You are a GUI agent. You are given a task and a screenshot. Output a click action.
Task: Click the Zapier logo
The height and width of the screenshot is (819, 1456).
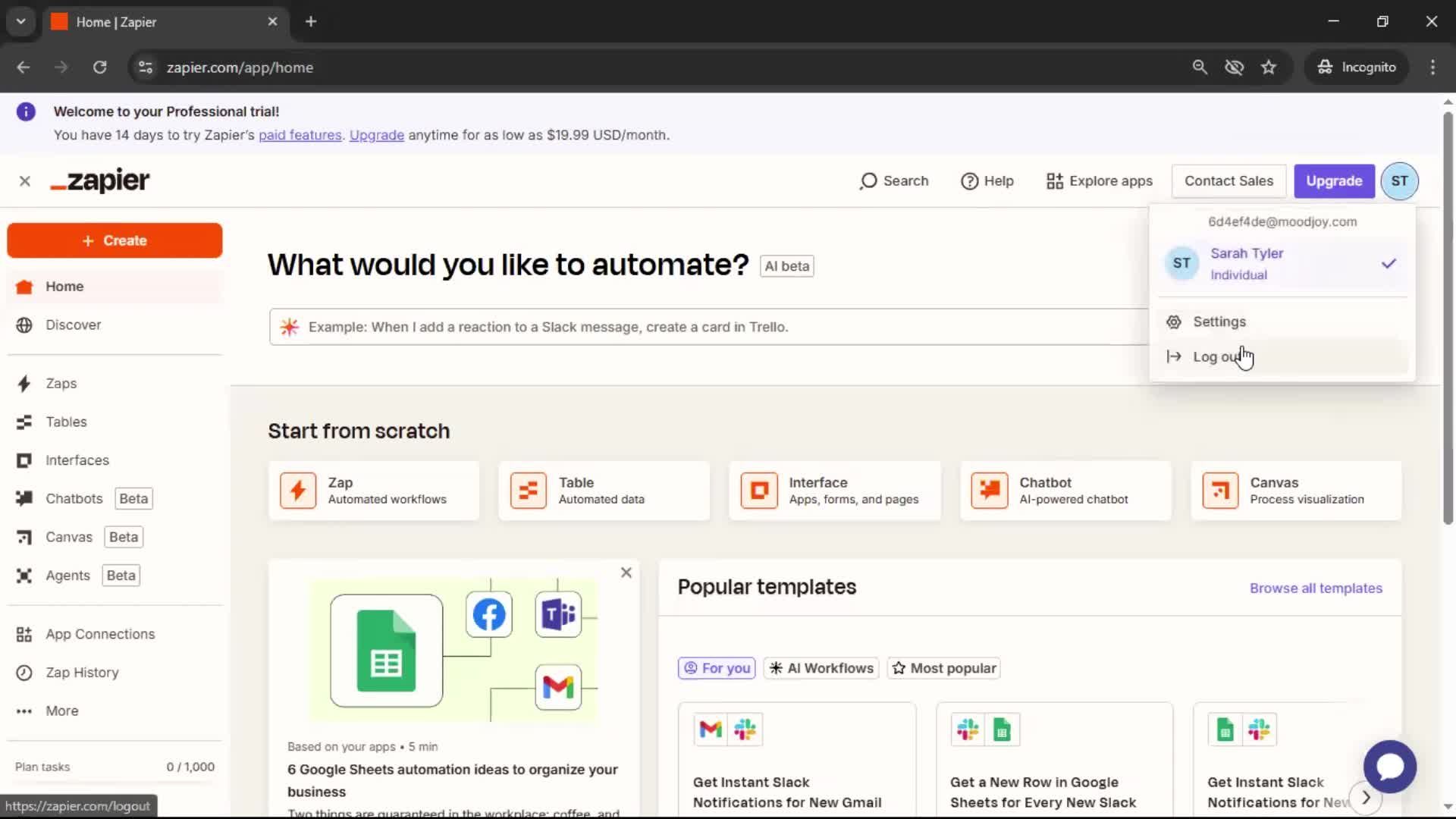pos(100,181)
